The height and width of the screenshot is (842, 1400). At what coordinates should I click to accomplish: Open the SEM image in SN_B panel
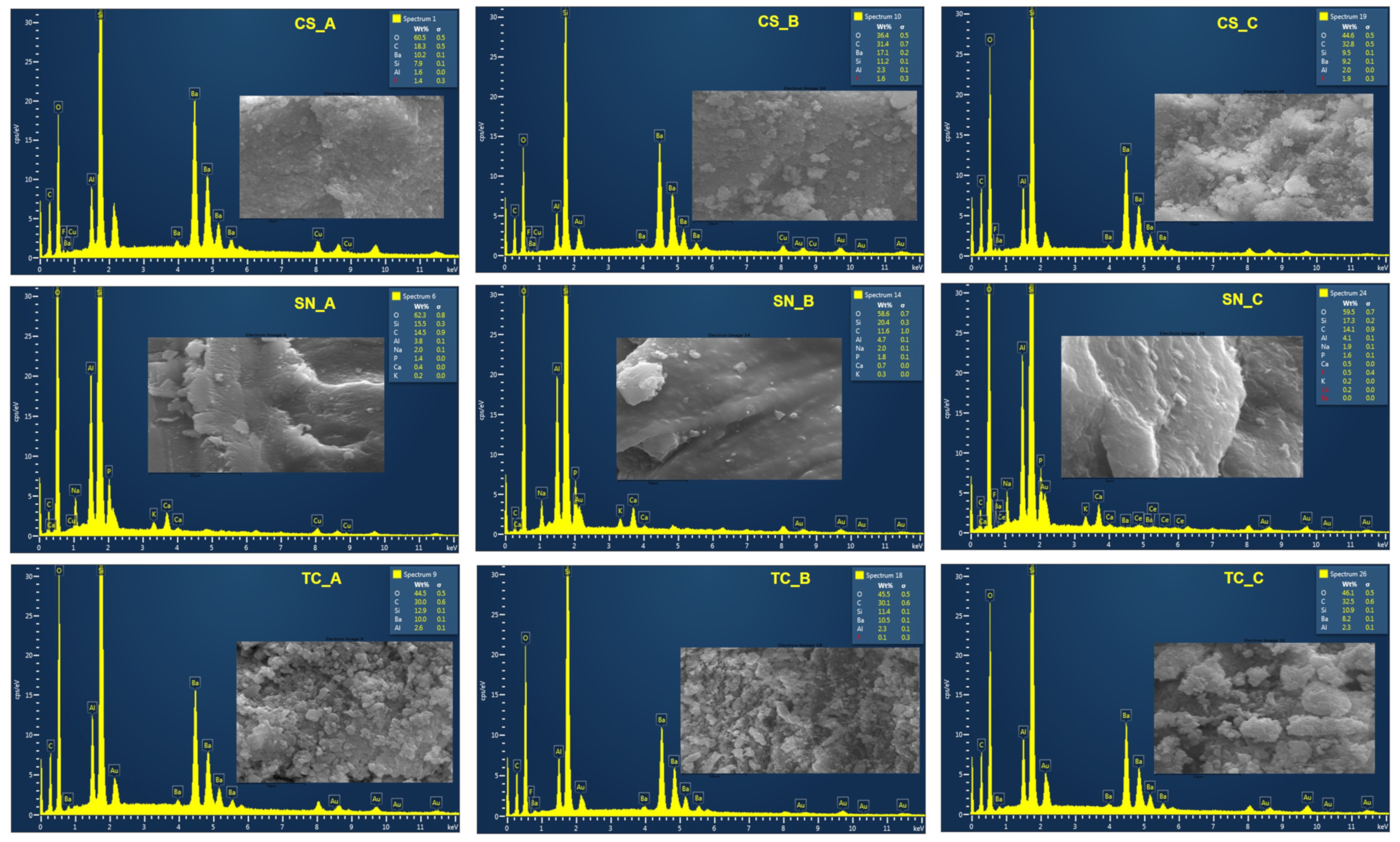coord(729,409)
